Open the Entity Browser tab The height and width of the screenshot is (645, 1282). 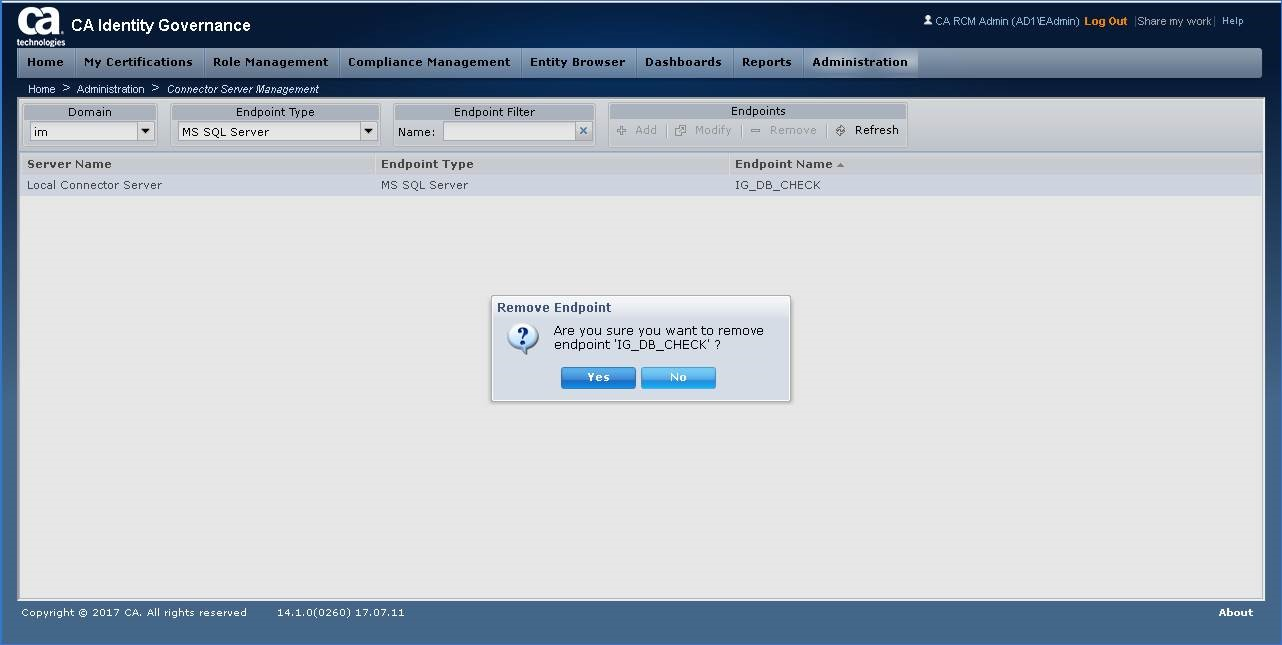[x=578, y=62]
